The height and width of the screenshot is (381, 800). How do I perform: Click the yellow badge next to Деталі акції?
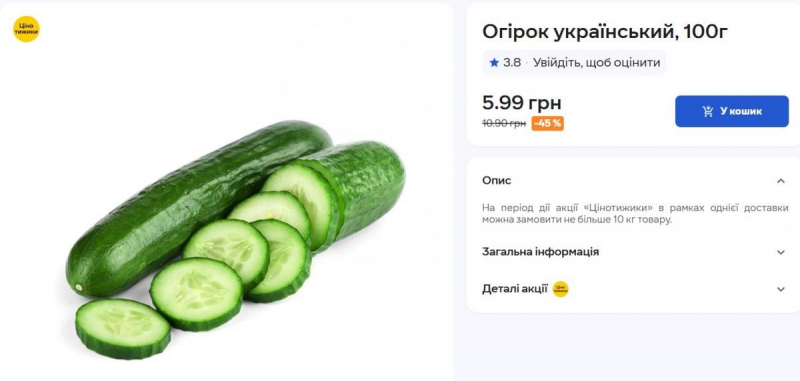pos(560,289)
